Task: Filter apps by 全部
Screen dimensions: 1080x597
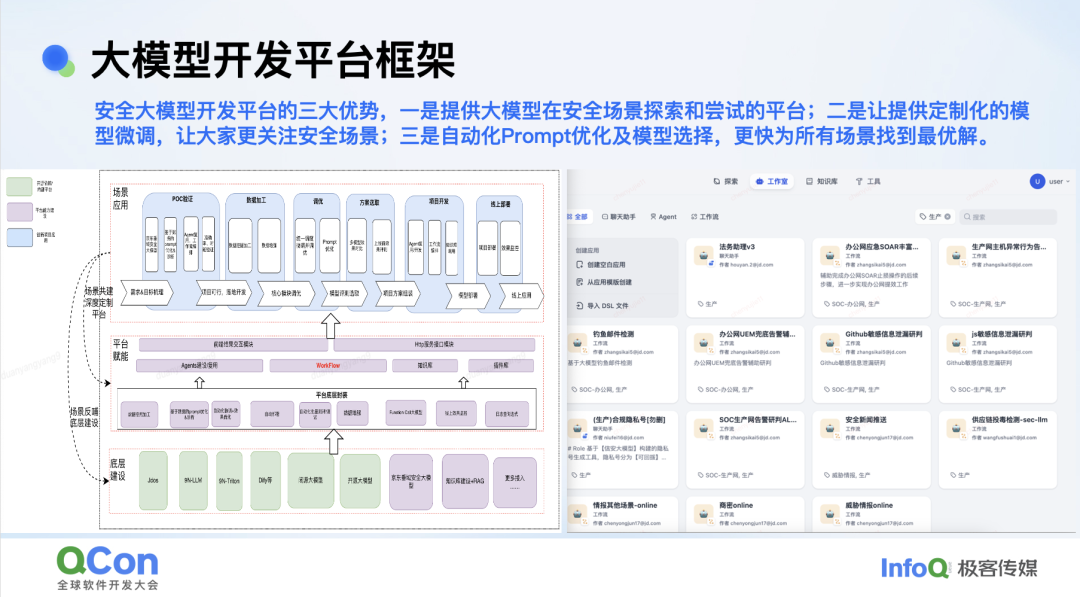Action: pyautogui.click(x=577, y=216)
